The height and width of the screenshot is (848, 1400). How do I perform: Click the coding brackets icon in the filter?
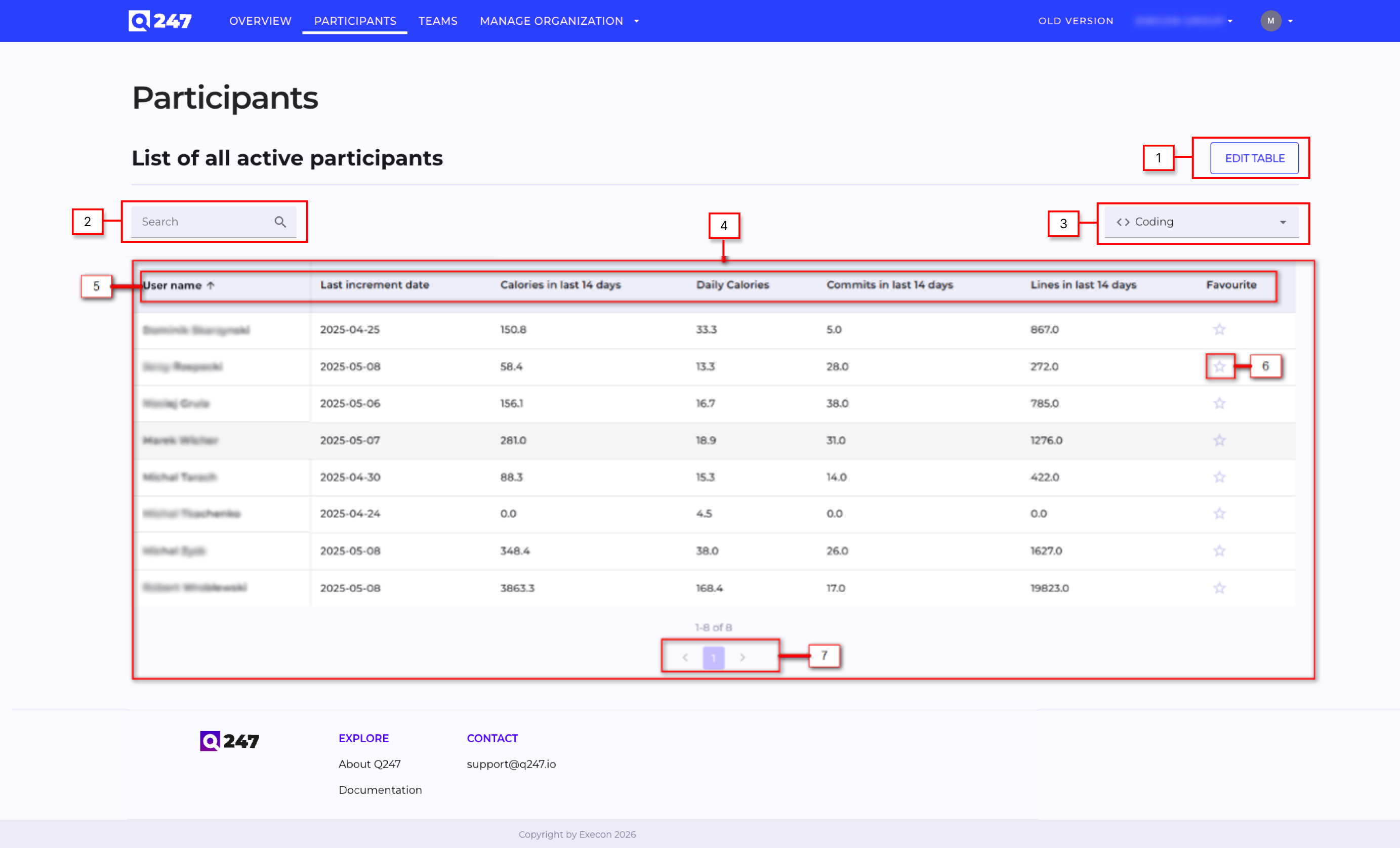coord(1123,222)
